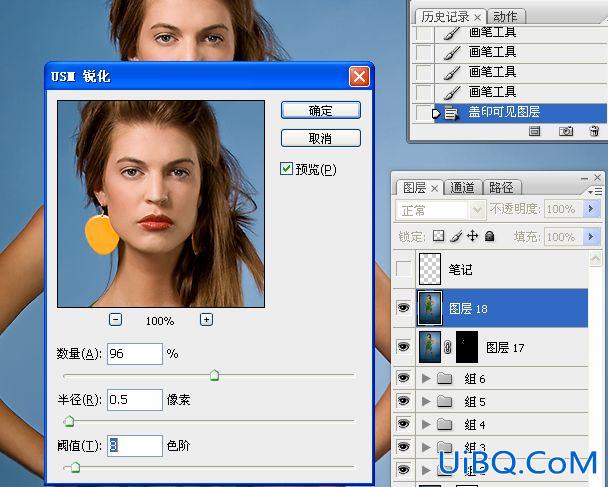The image size is (608, 487).
Task: Toggle visibility eye of 组 4
Action: tap(403, 424)
